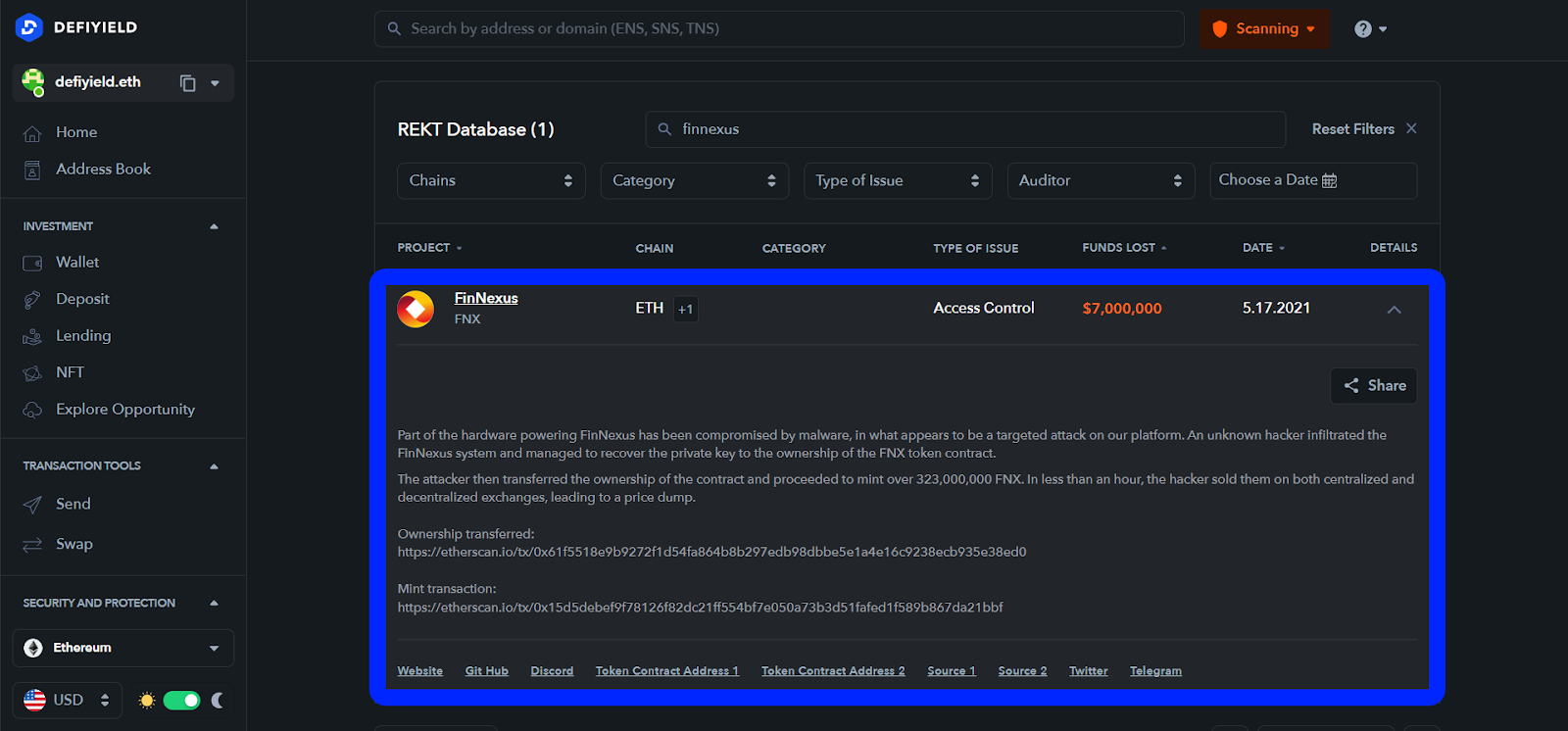Click the DEFIYIELD logo icon

[29, 27]
